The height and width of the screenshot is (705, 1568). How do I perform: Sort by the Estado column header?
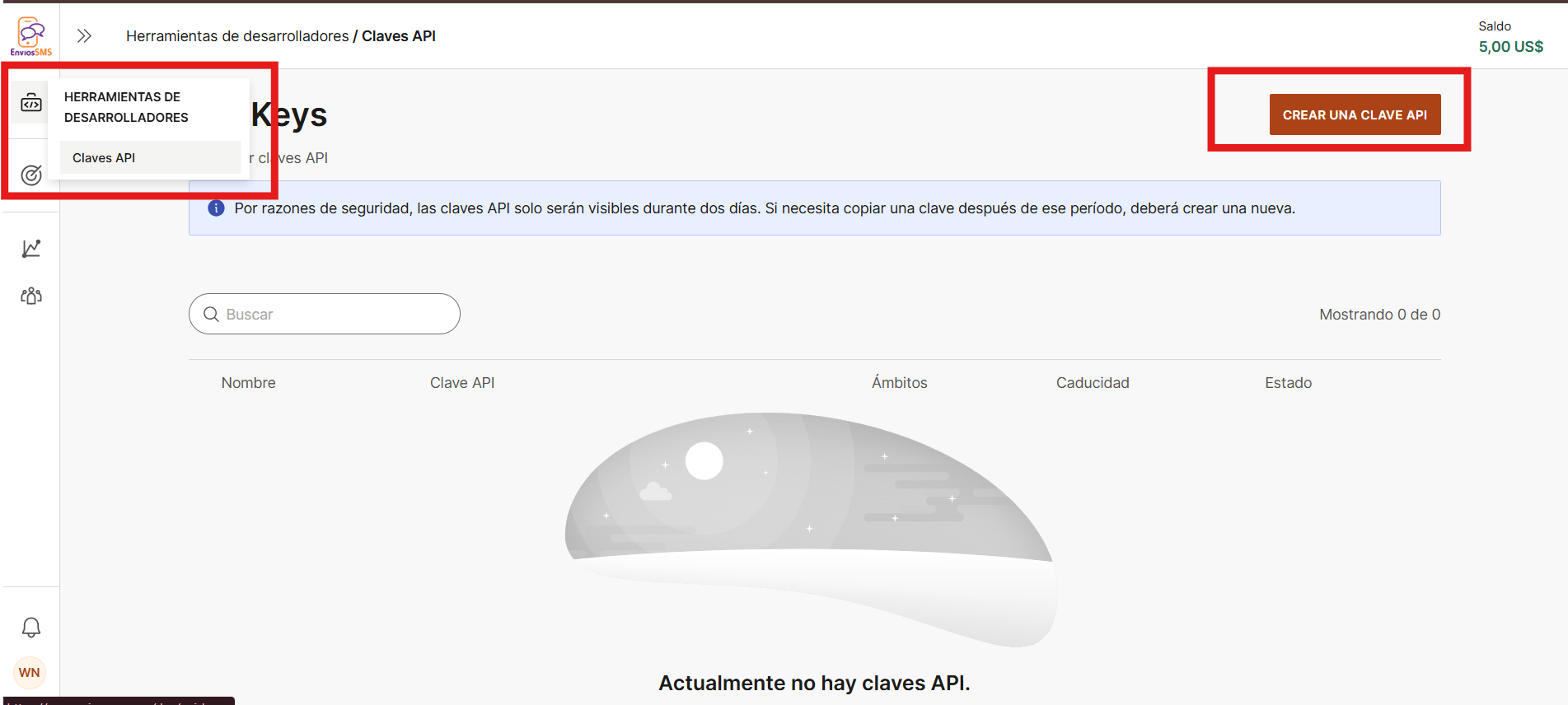1288,383
